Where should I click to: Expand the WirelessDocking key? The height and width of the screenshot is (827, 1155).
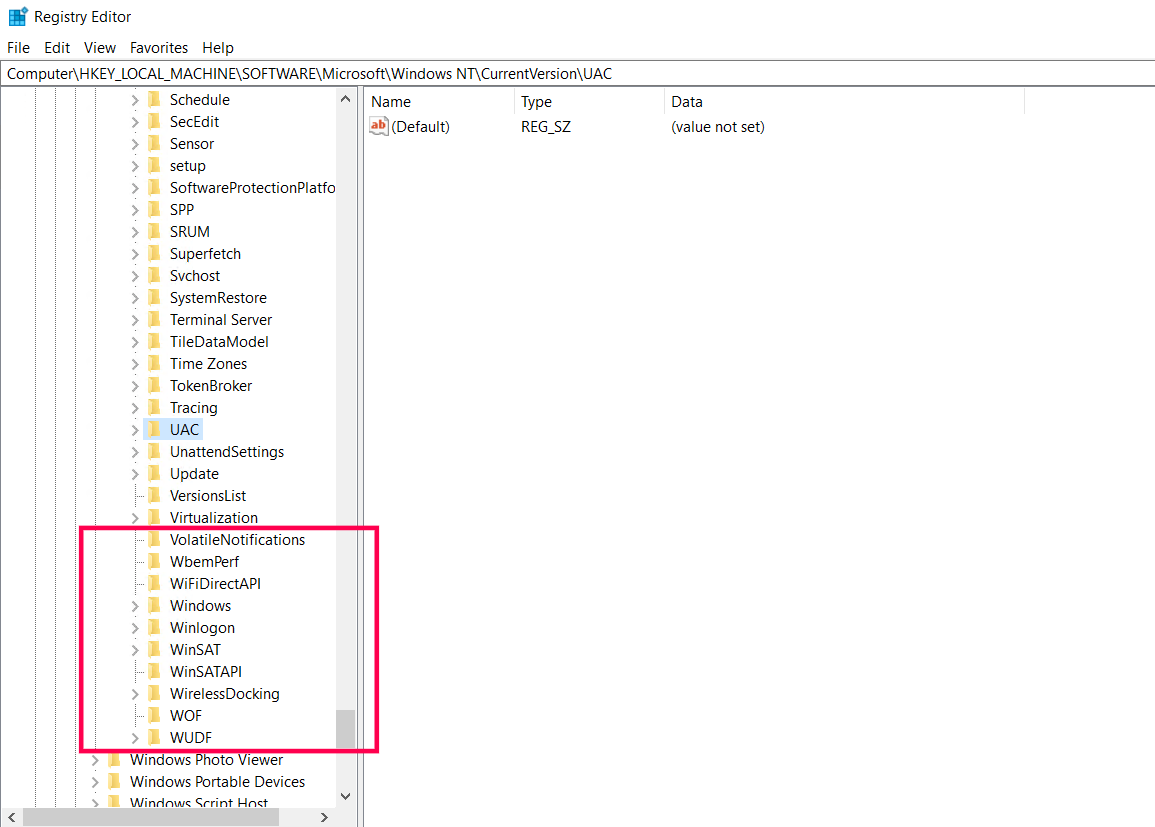(135, 694)
